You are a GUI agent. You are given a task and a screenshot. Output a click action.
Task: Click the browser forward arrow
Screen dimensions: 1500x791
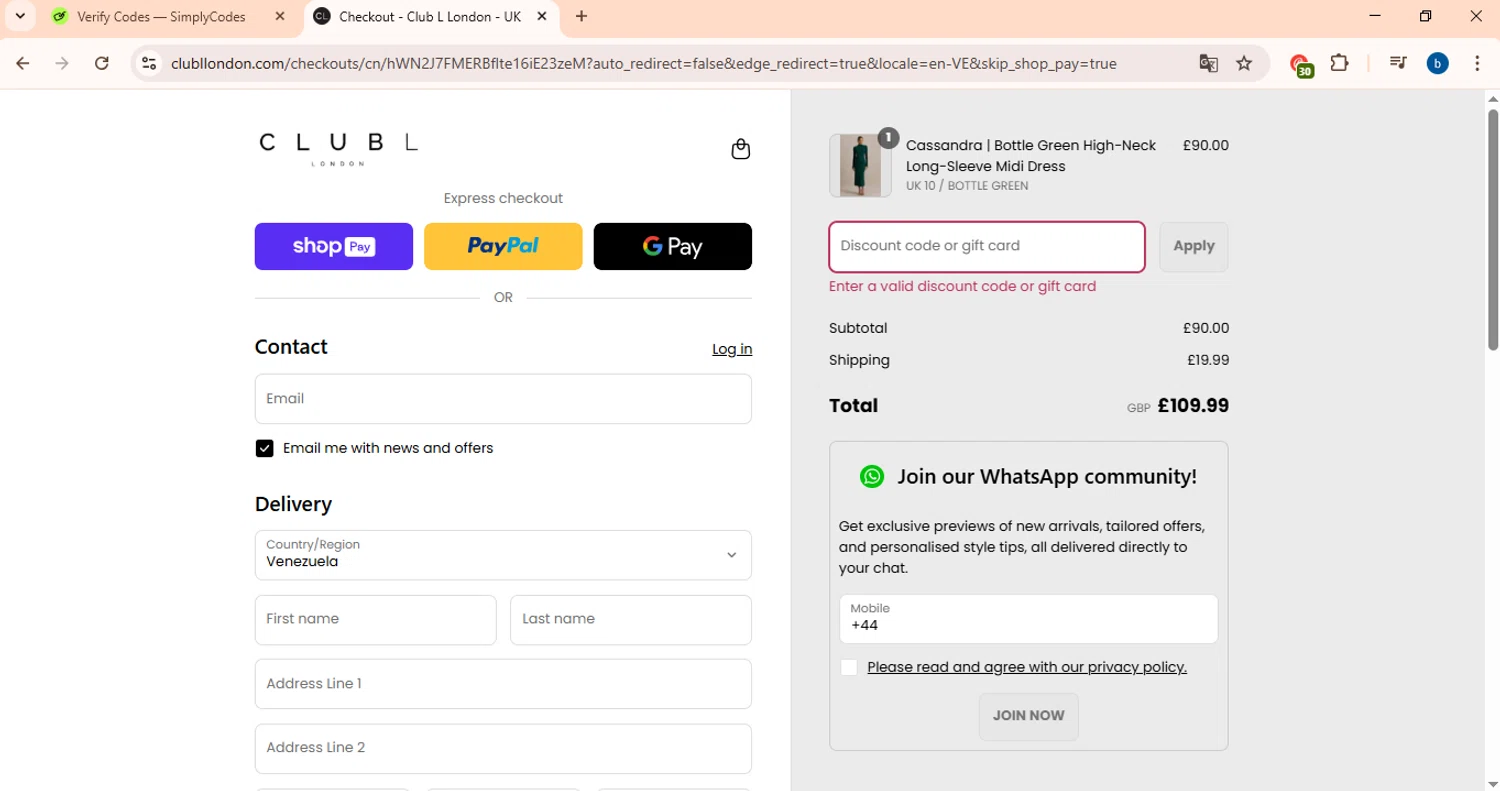pyautogui.click(x=62, y=63)
